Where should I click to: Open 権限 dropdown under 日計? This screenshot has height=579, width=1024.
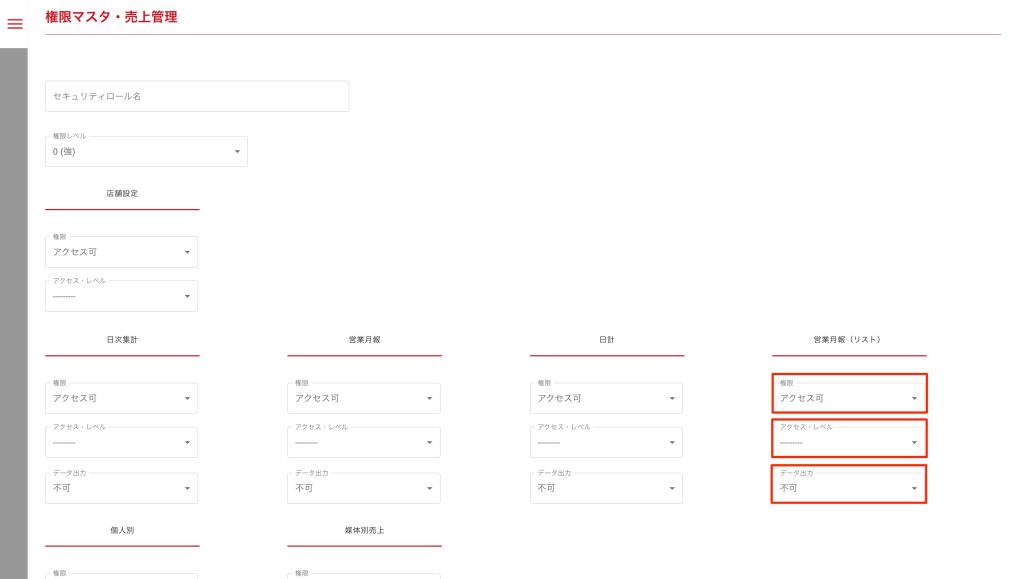click(x=606, y=398)
